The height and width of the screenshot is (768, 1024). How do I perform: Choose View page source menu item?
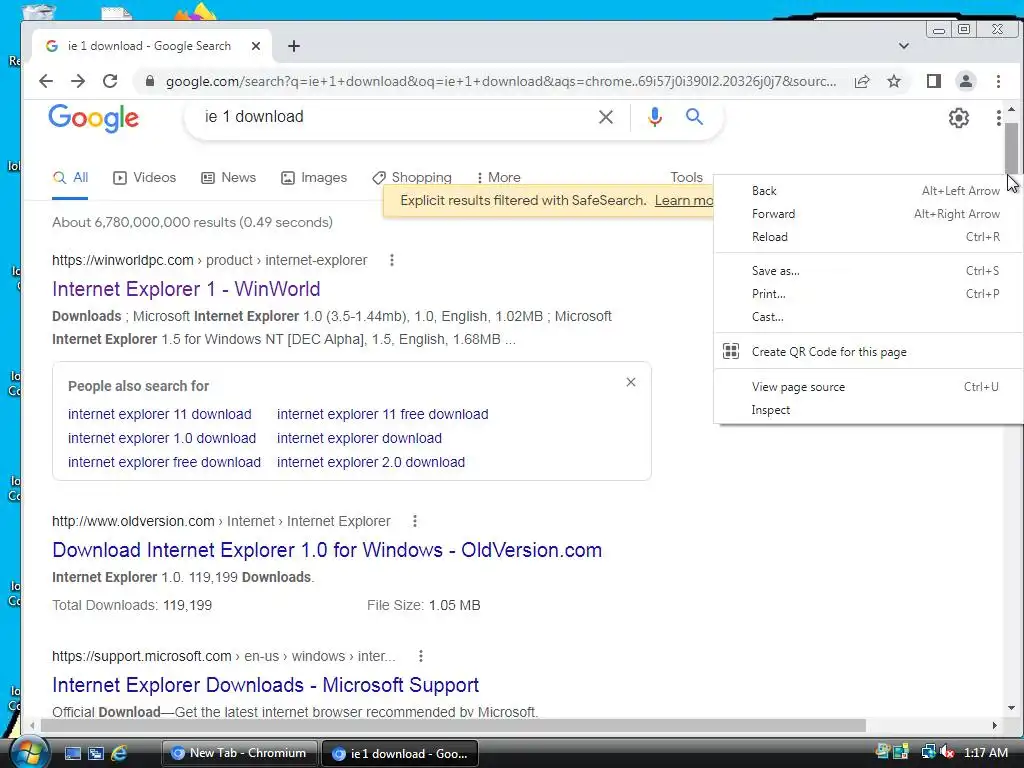click(x=869, y=387)
